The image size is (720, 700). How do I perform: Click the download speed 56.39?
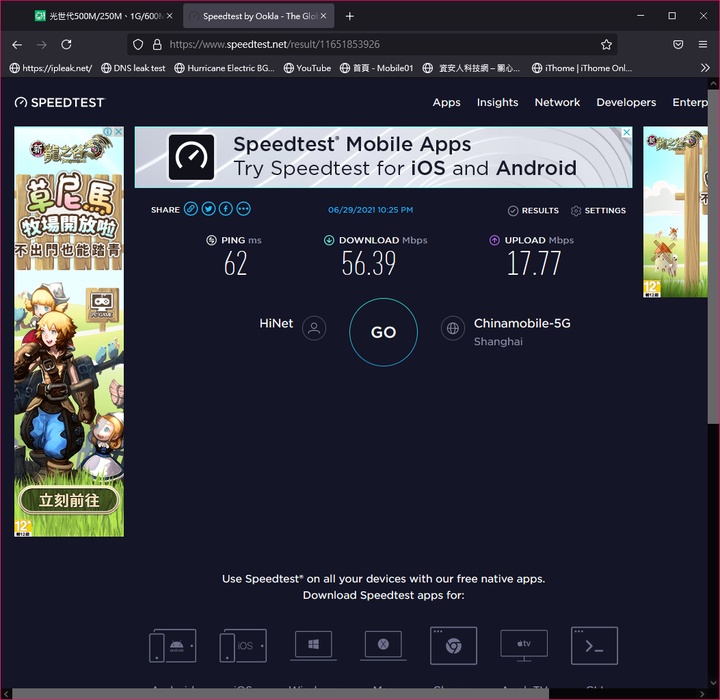point(368,264)
